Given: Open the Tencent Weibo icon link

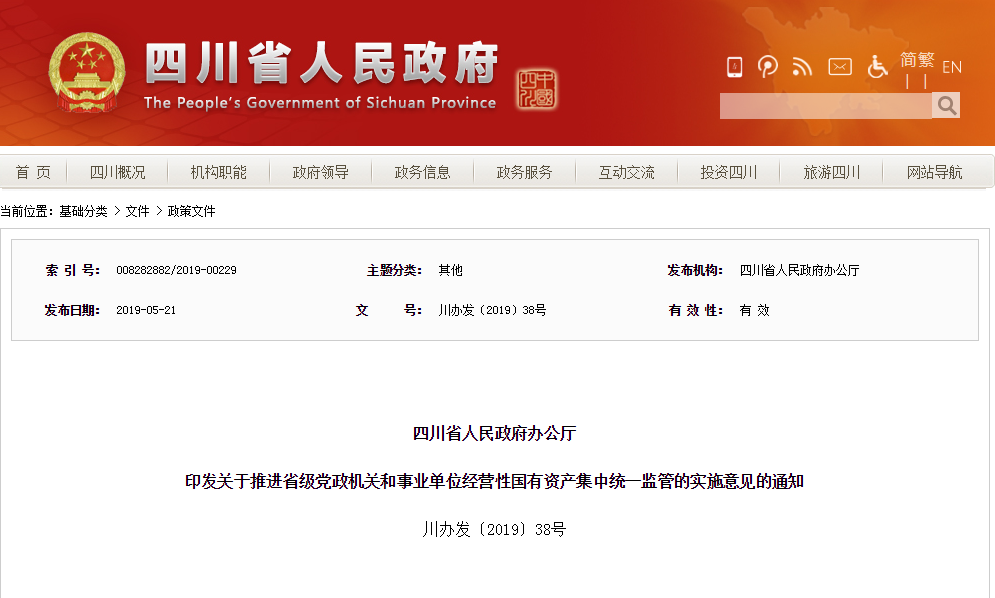Looking at the screenshot, I should 768,67.
